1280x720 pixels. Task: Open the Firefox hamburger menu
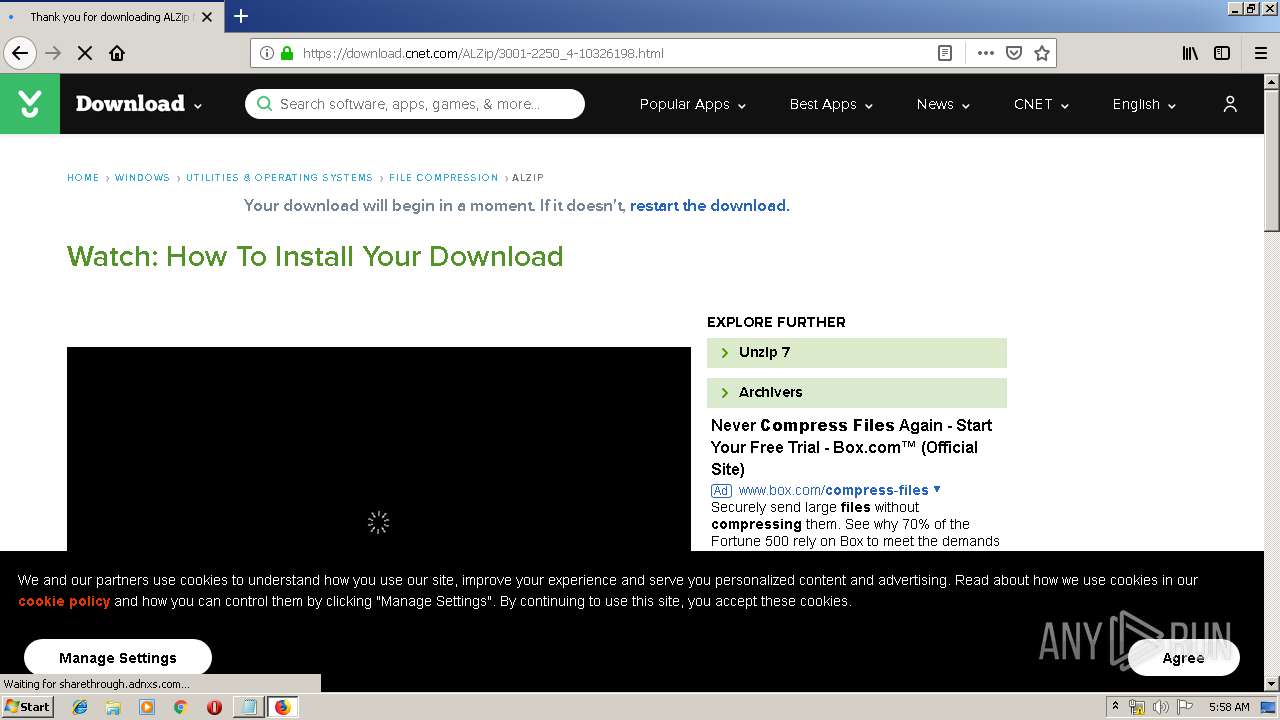point(1260,53)
